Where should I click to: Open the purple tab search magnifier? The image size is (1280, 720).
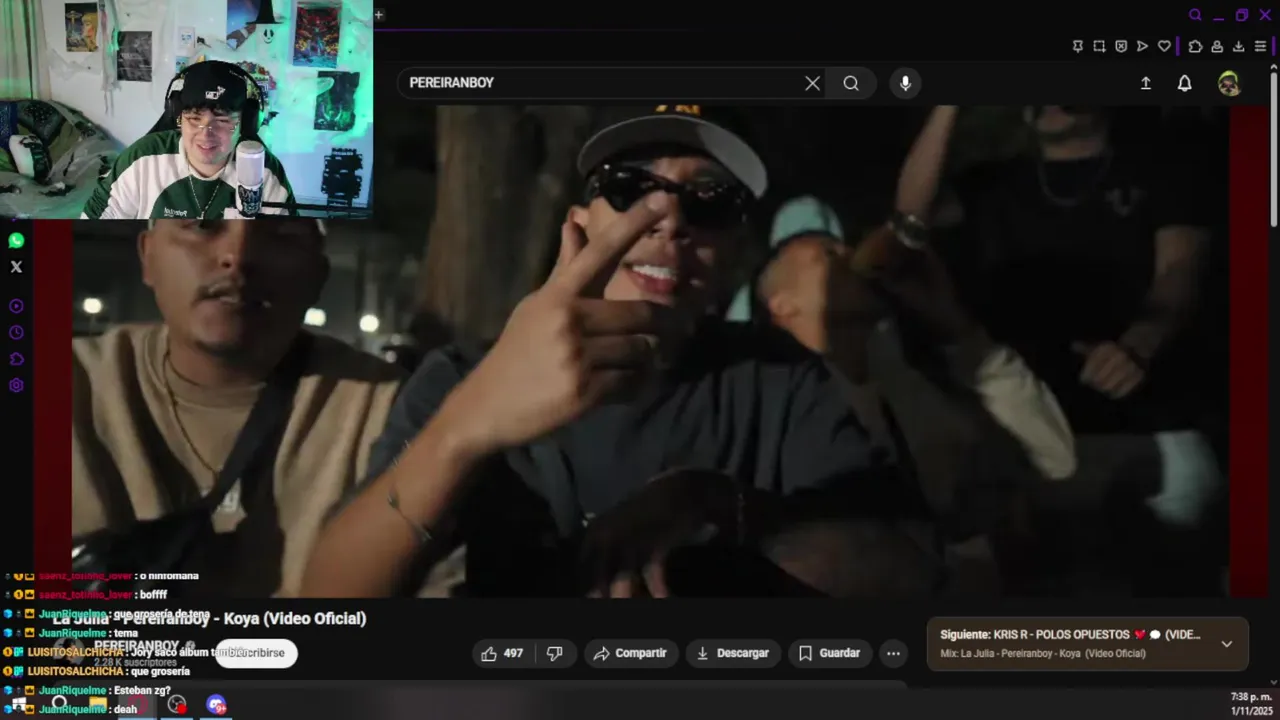click(1195, 15)
